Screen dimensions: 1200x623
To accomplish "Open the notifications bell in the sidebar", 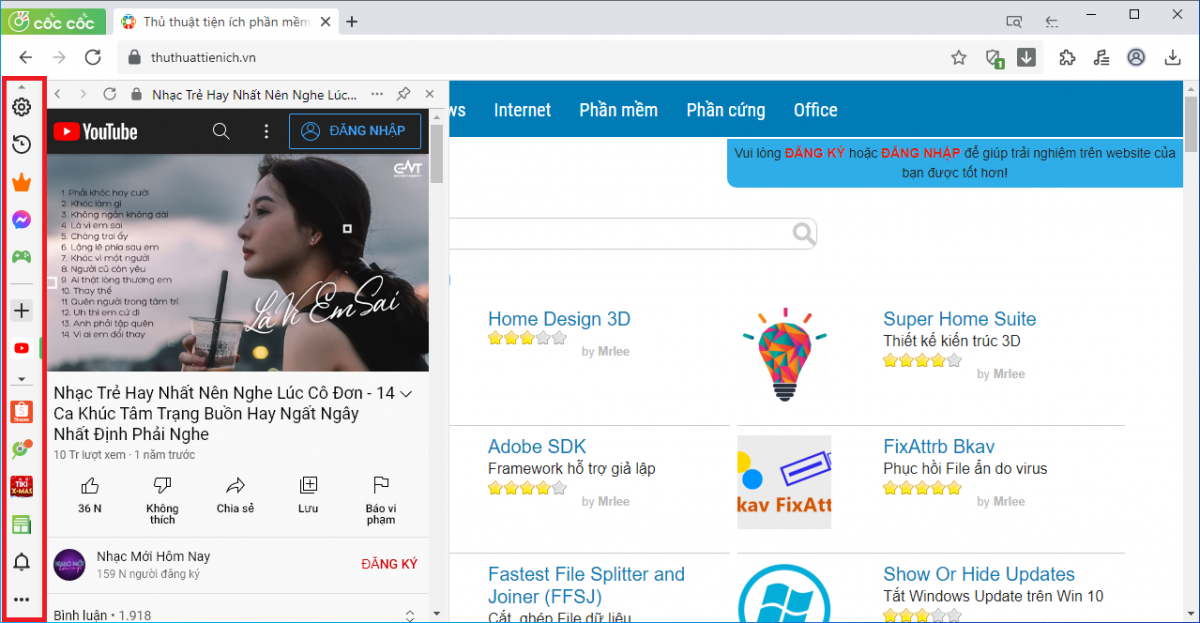I will tap(21, 563).
